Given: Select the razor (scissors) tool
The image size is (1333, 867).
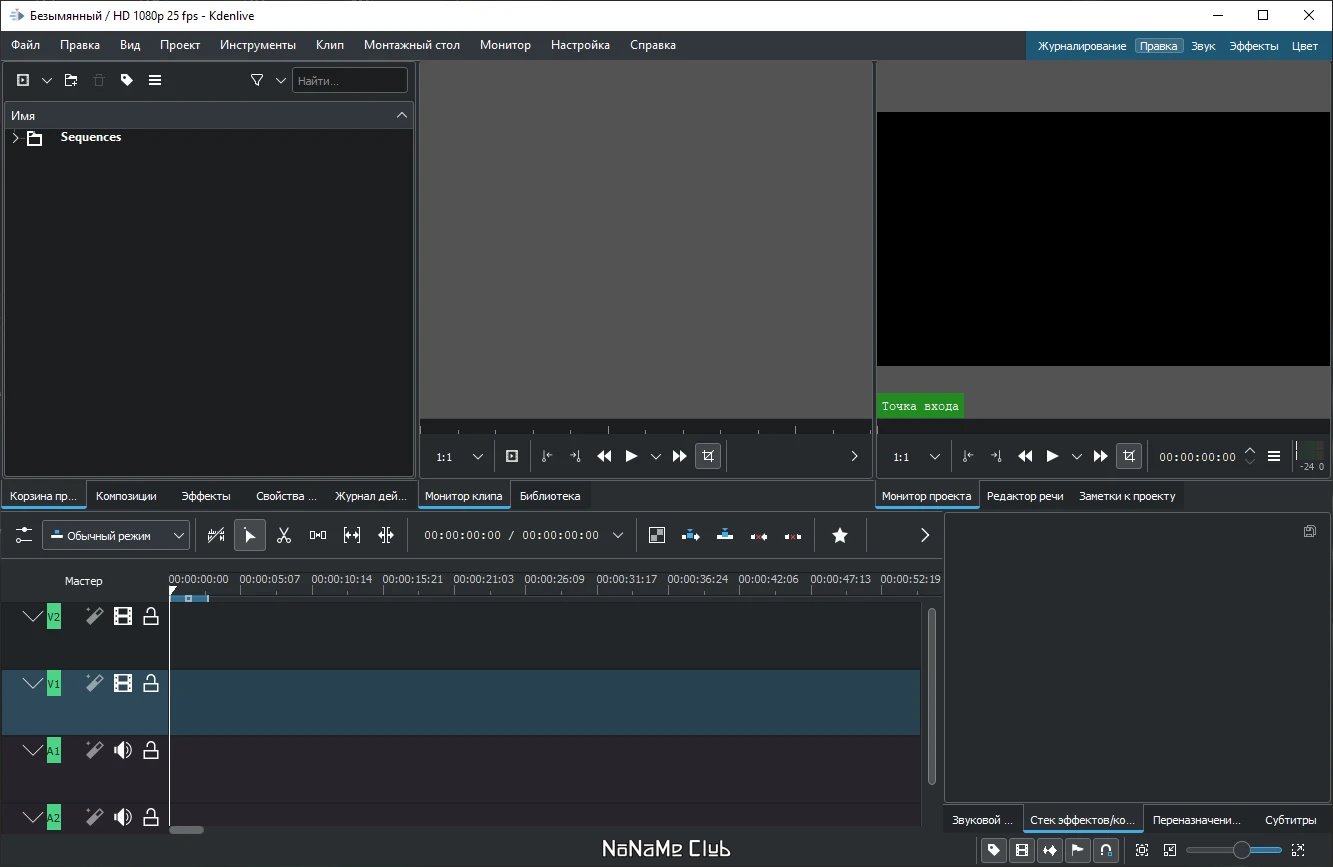Looking at the screenshot, I should [284, 536].
